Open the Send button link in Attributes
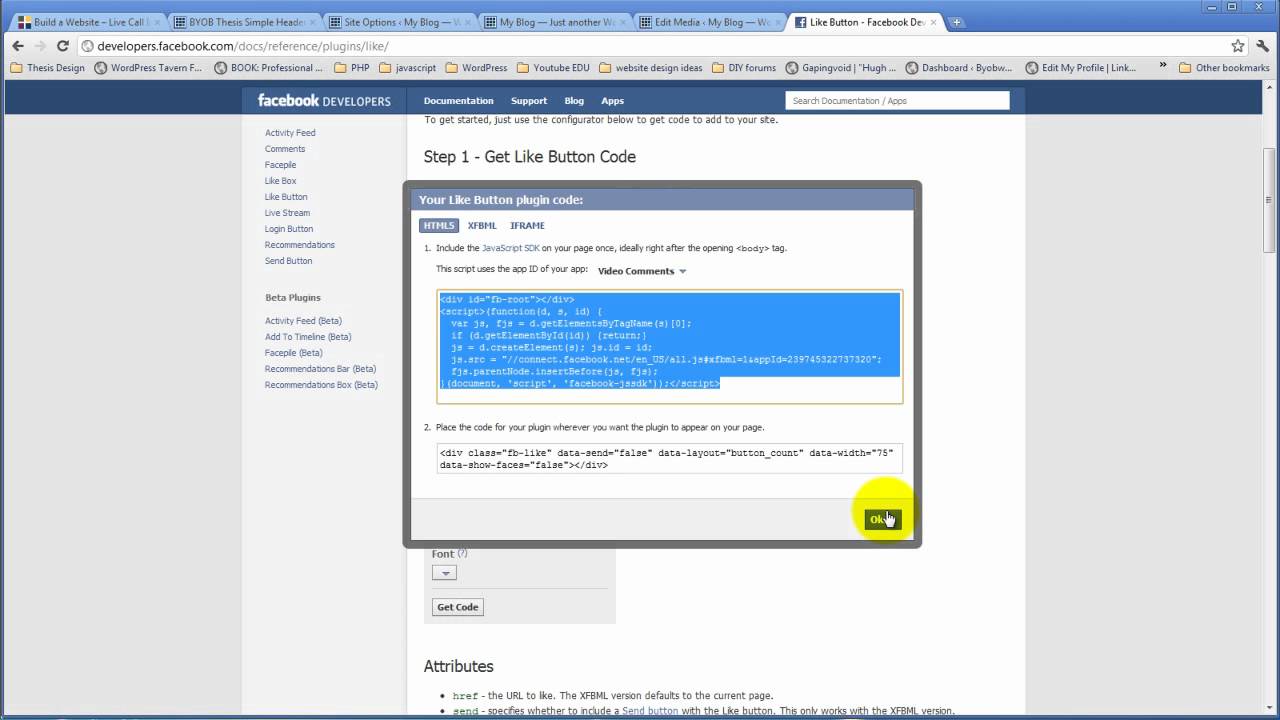The height and width of the screenshot is (720, 1280). (650, 711)
